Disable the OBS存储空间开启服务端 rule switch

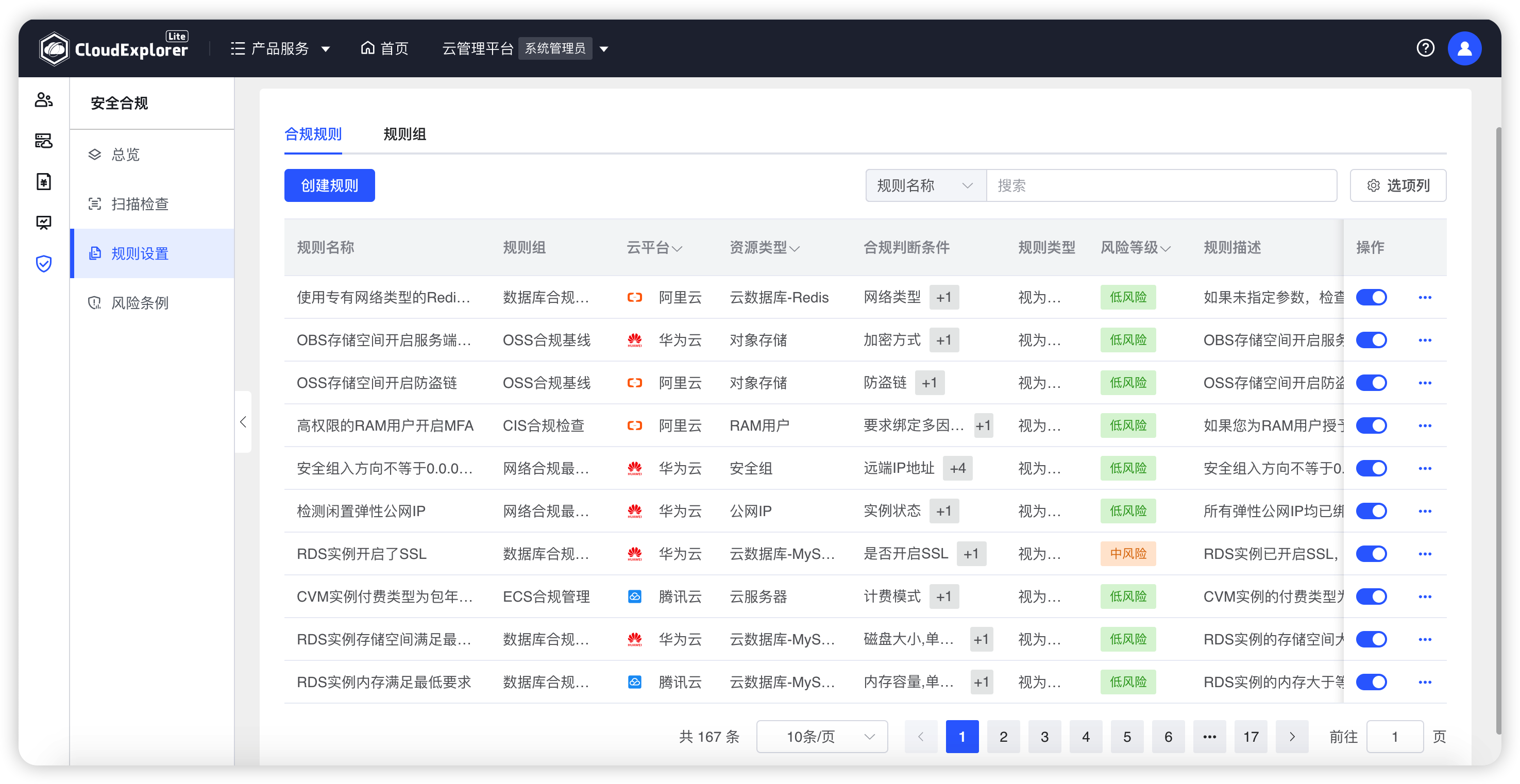pos(1371,340)
